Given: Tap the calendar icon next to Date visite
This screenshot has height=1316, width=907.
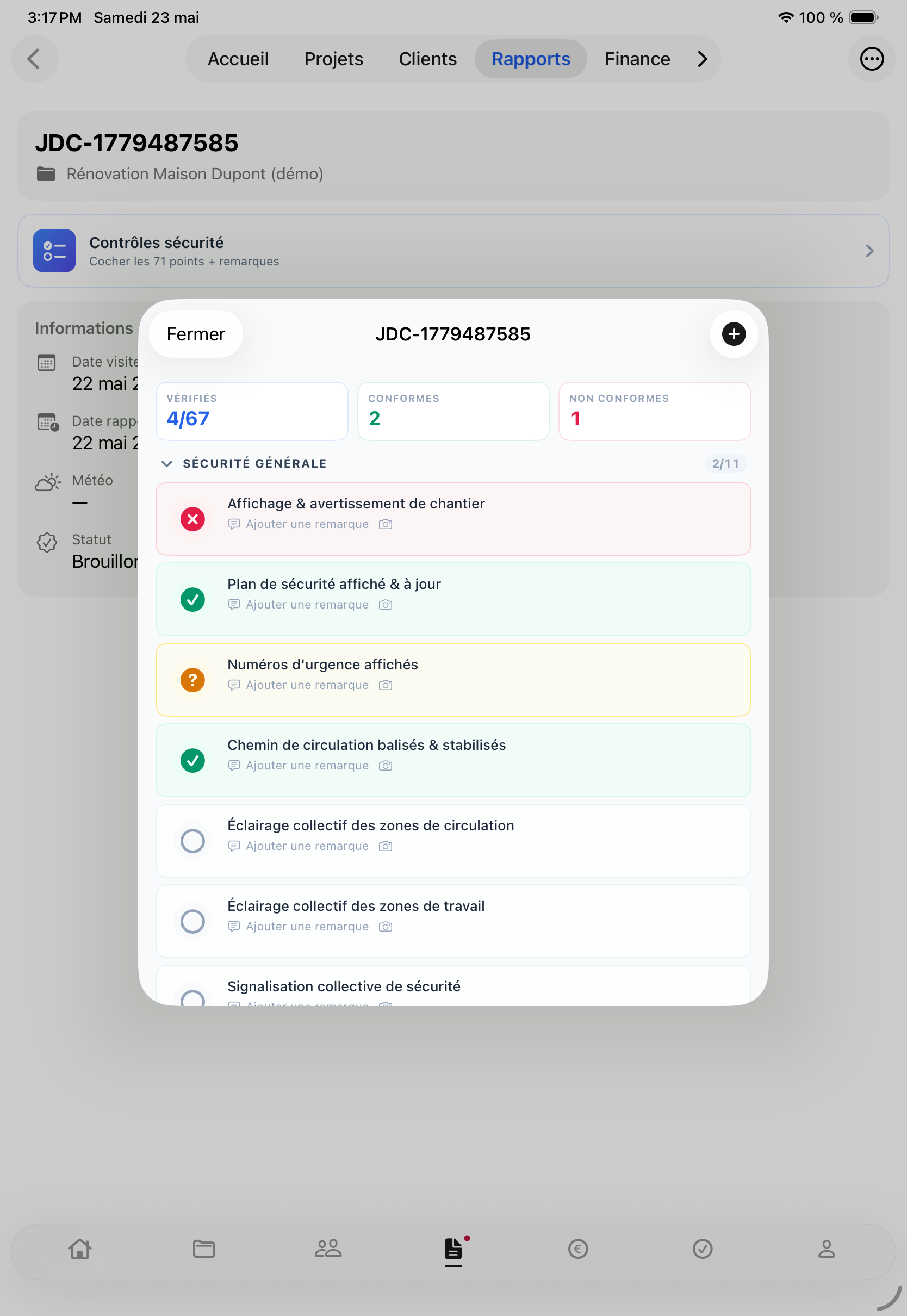Looking at the screenshot, I should click(47, 362).
